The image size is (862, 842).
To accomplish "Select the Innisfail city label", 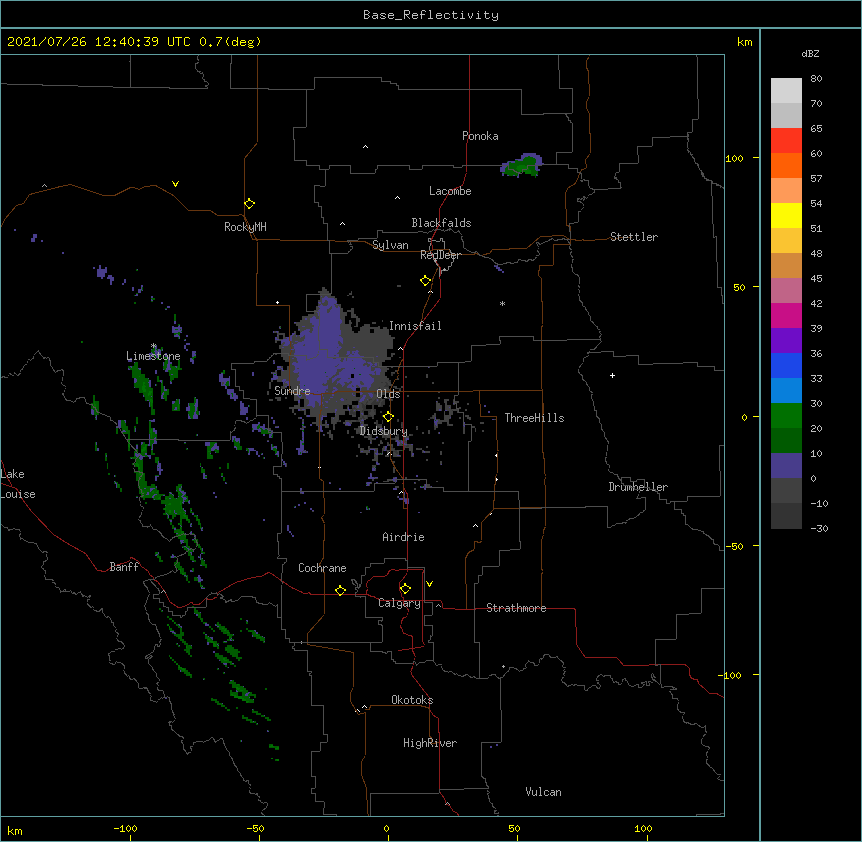I will (415, 326).
